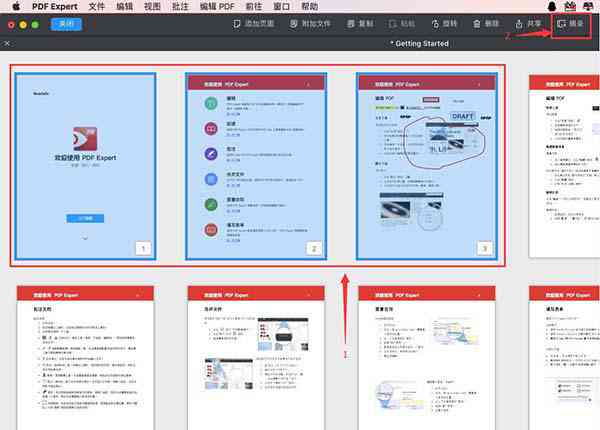
Task: Select the third thumbnail in second row
Action: tap(427, 358)
